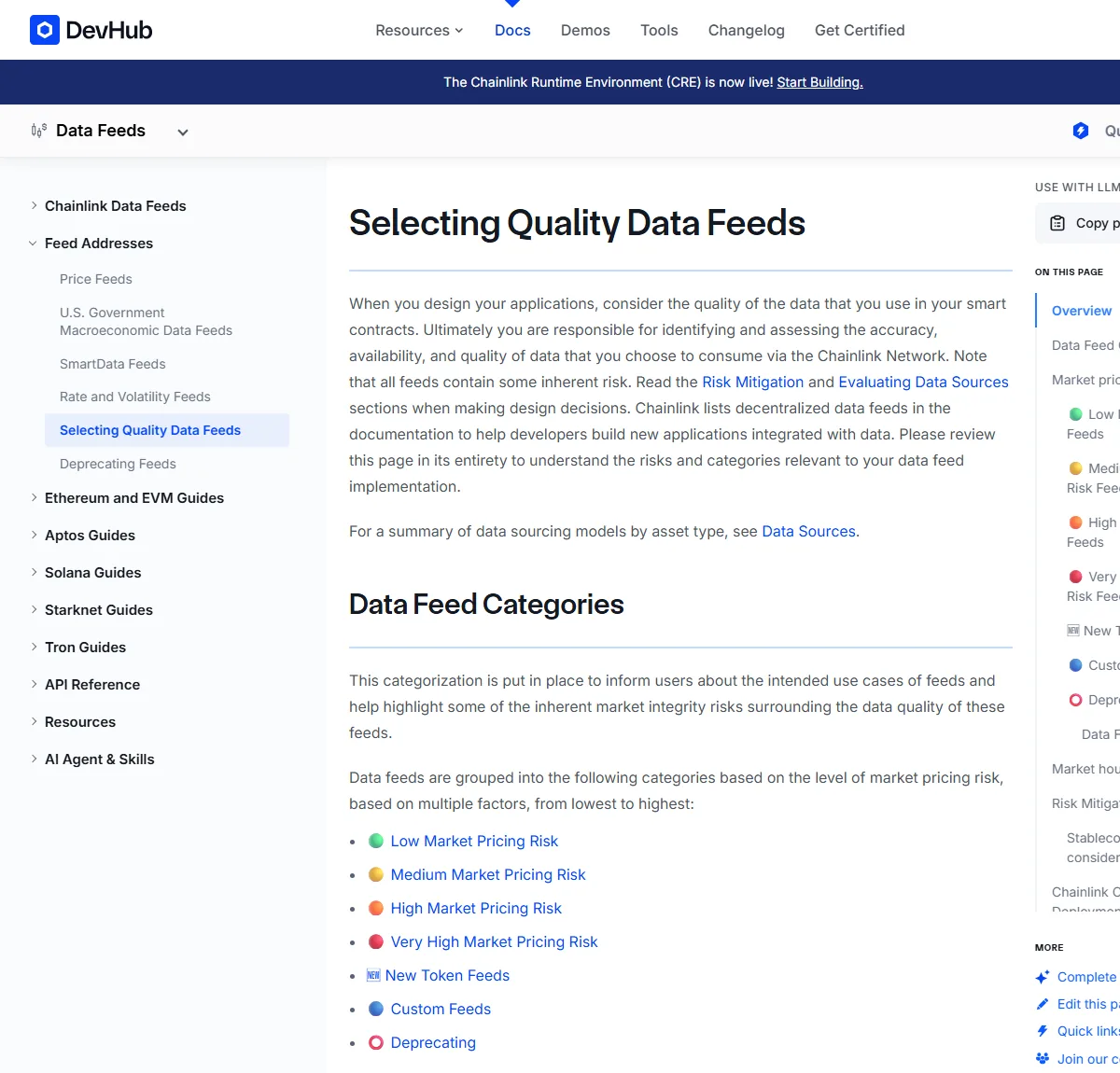Screen dimensions: 1120x1073
Task: Click the DevHub hexagon logo icon
Action: [45, 30]
